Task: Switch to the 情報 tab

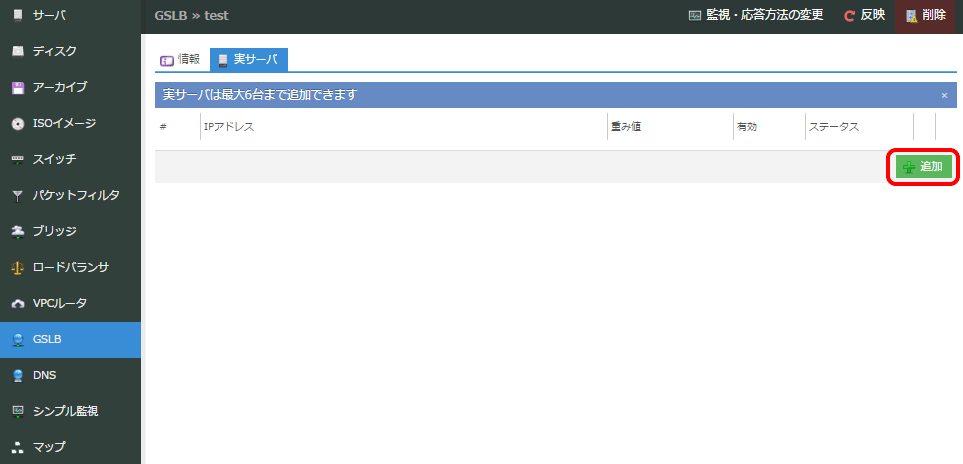Action: point(180,60)
